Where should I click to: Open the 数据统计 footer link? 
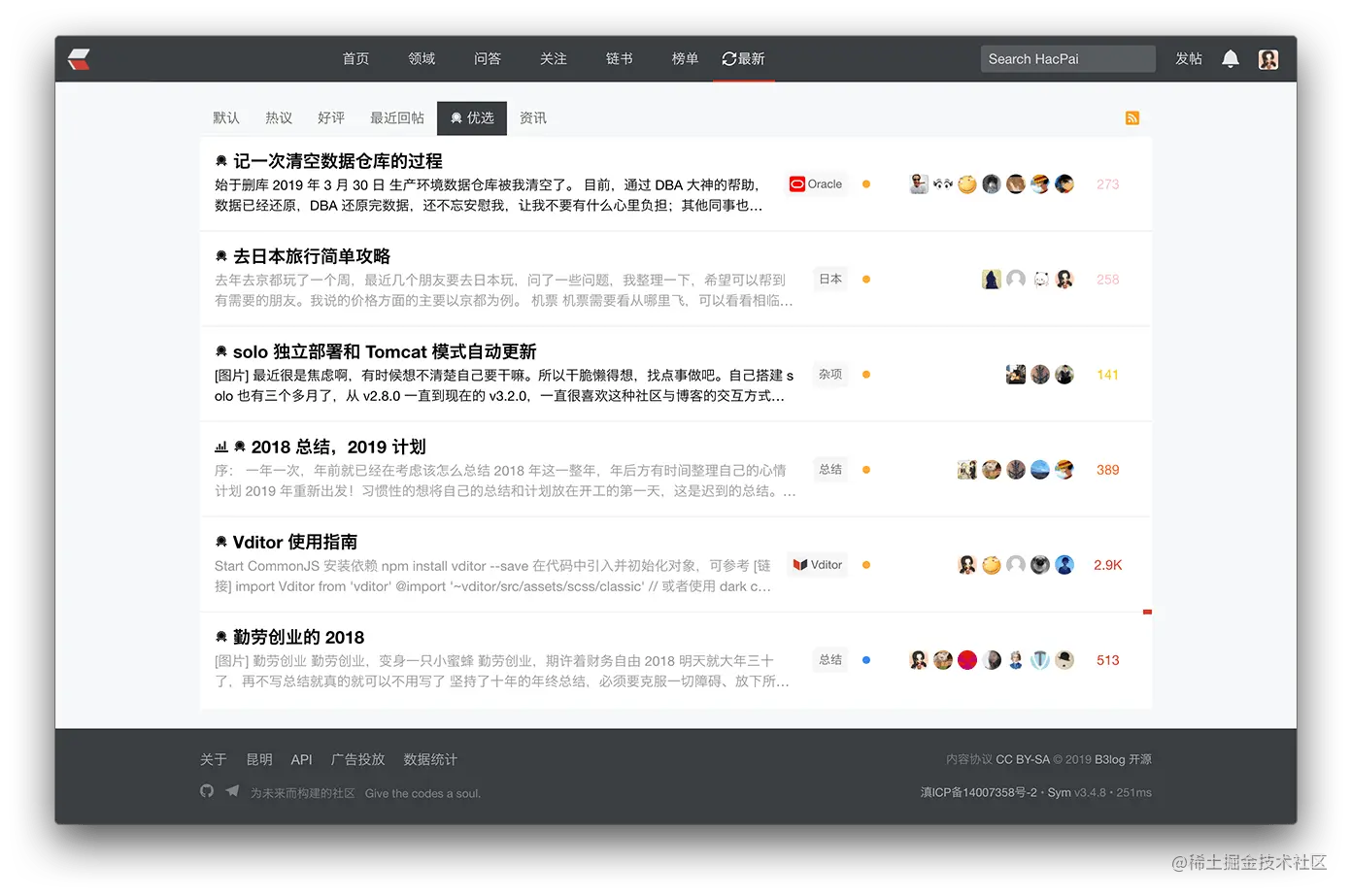430,759
